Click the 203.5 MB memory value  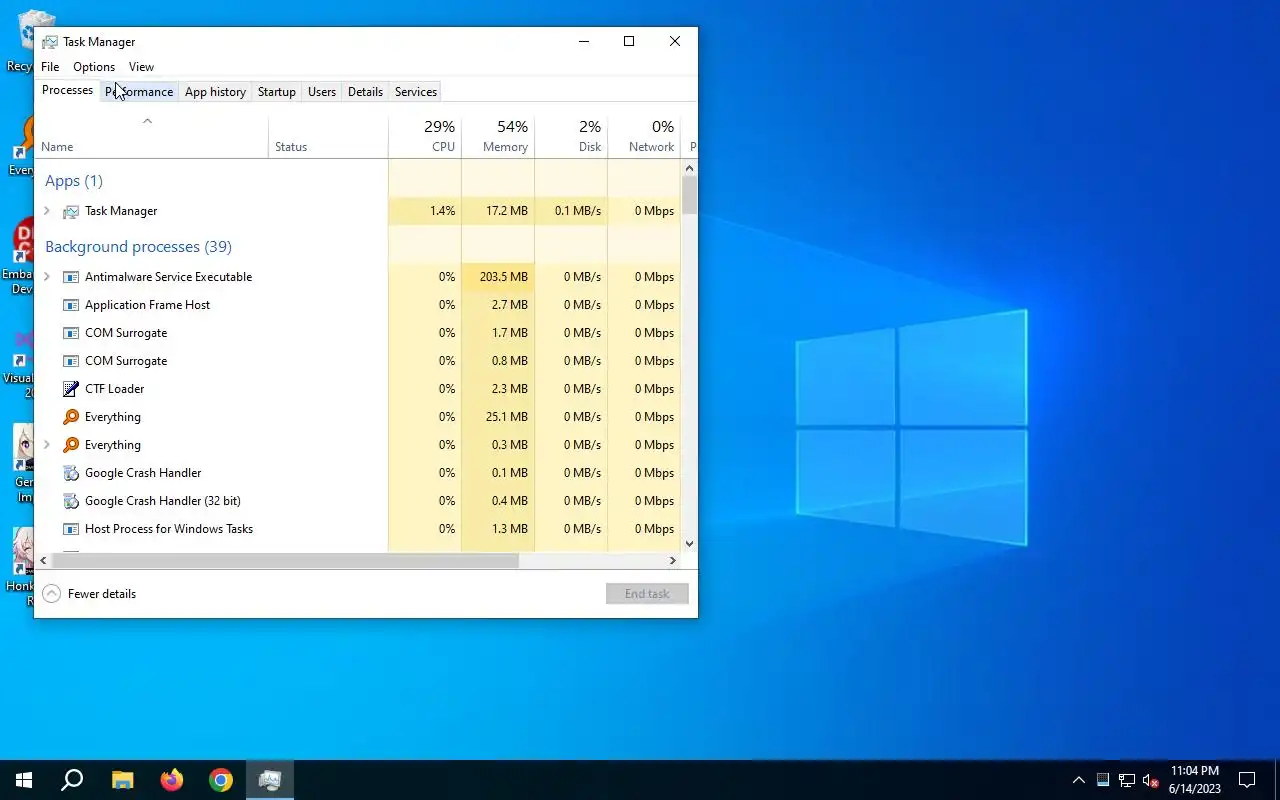503,277
